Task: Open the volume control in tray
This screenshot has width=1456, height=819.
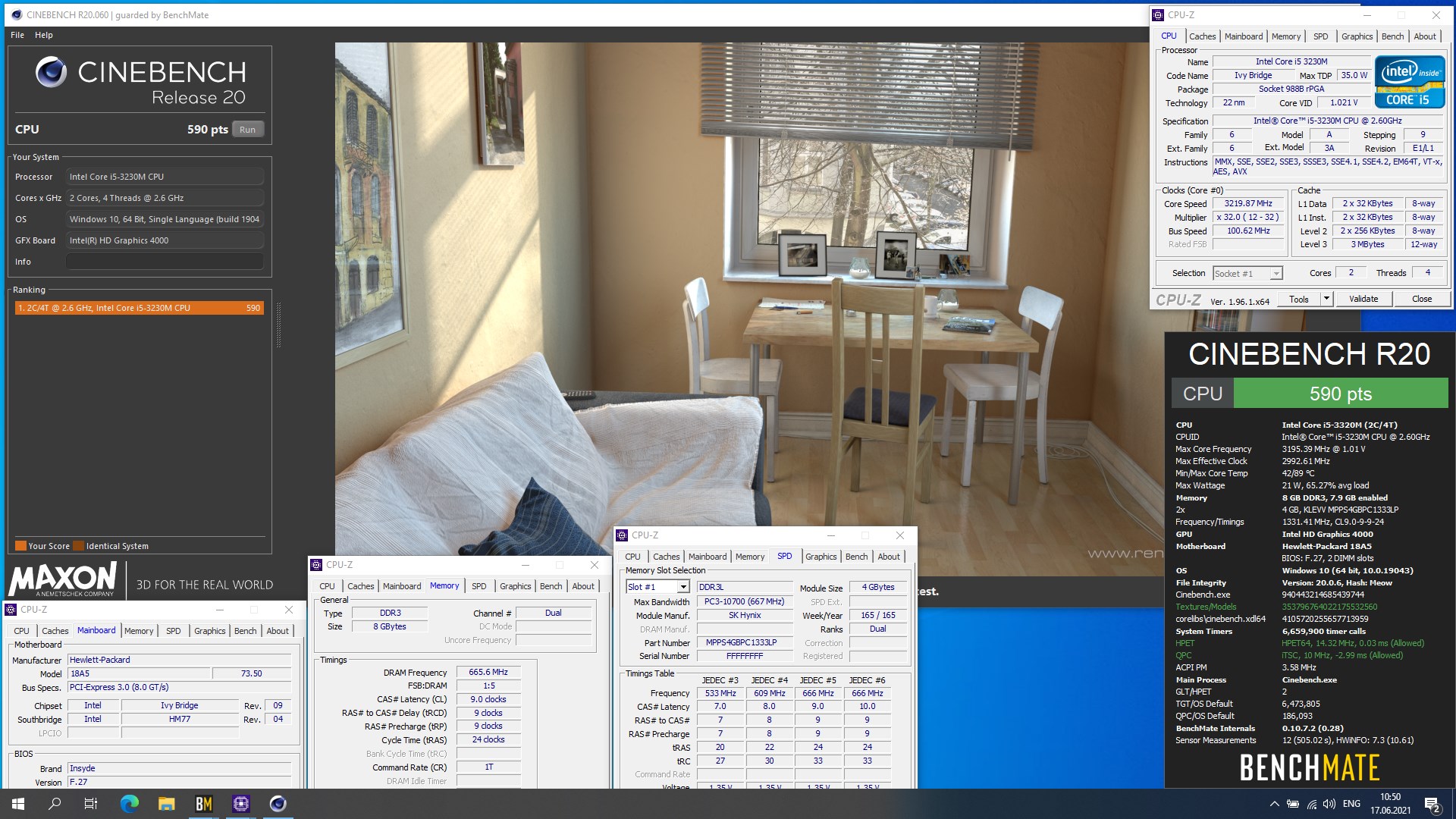Action: tap(1329, 804)
